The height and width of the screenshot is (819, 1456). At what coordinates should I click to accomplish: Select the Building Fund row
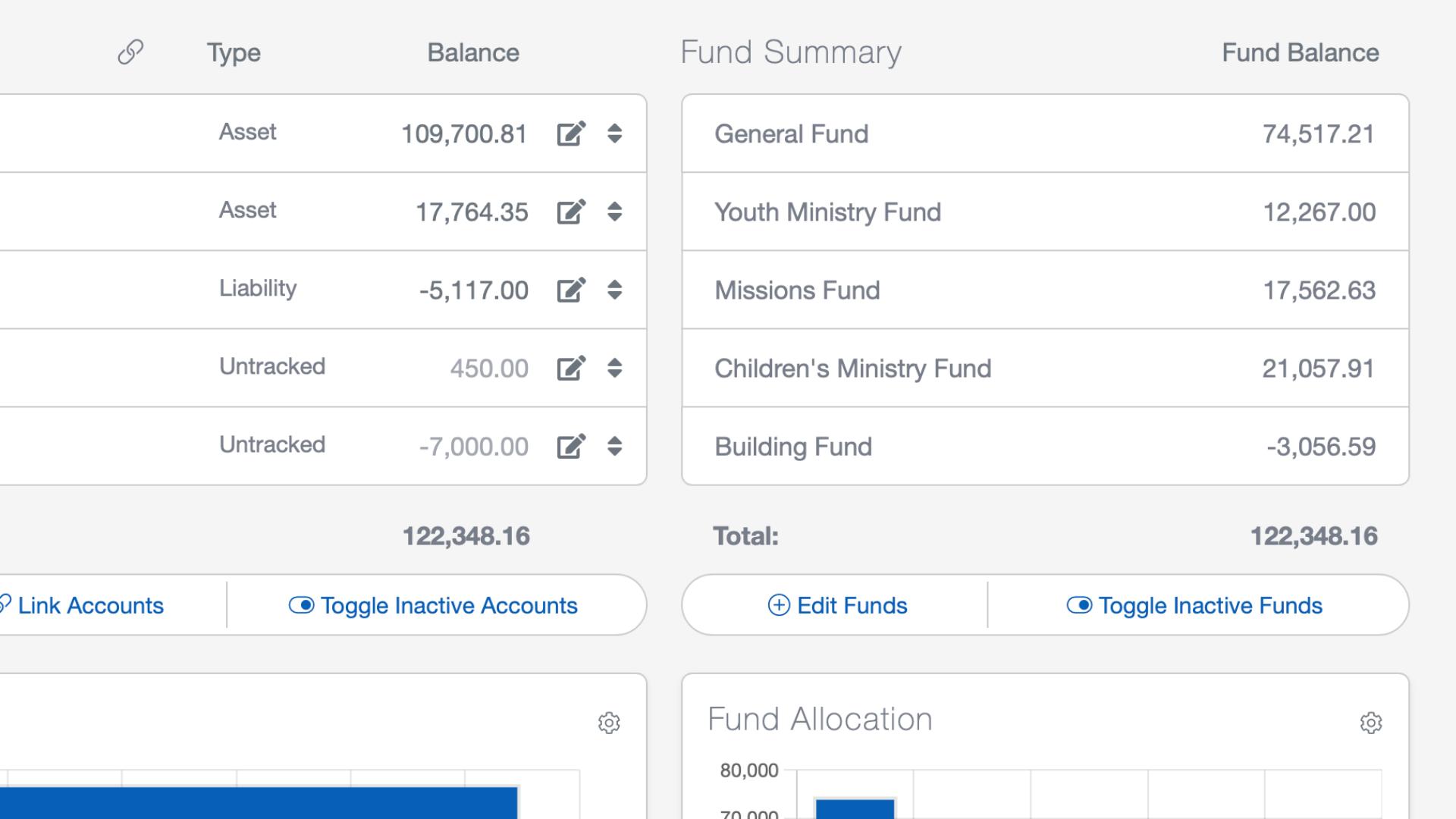click(1045, 446)
